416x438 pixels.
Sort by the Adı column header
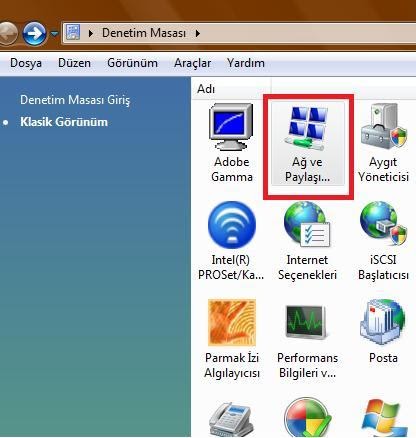pyautogui.click(x=232, y=89)
